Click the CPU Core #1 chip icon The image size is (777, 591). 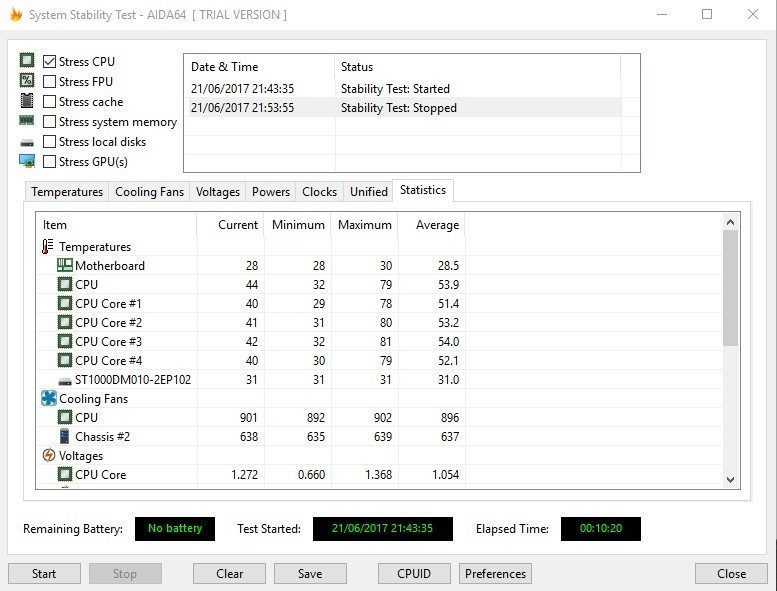click(64, 303)
